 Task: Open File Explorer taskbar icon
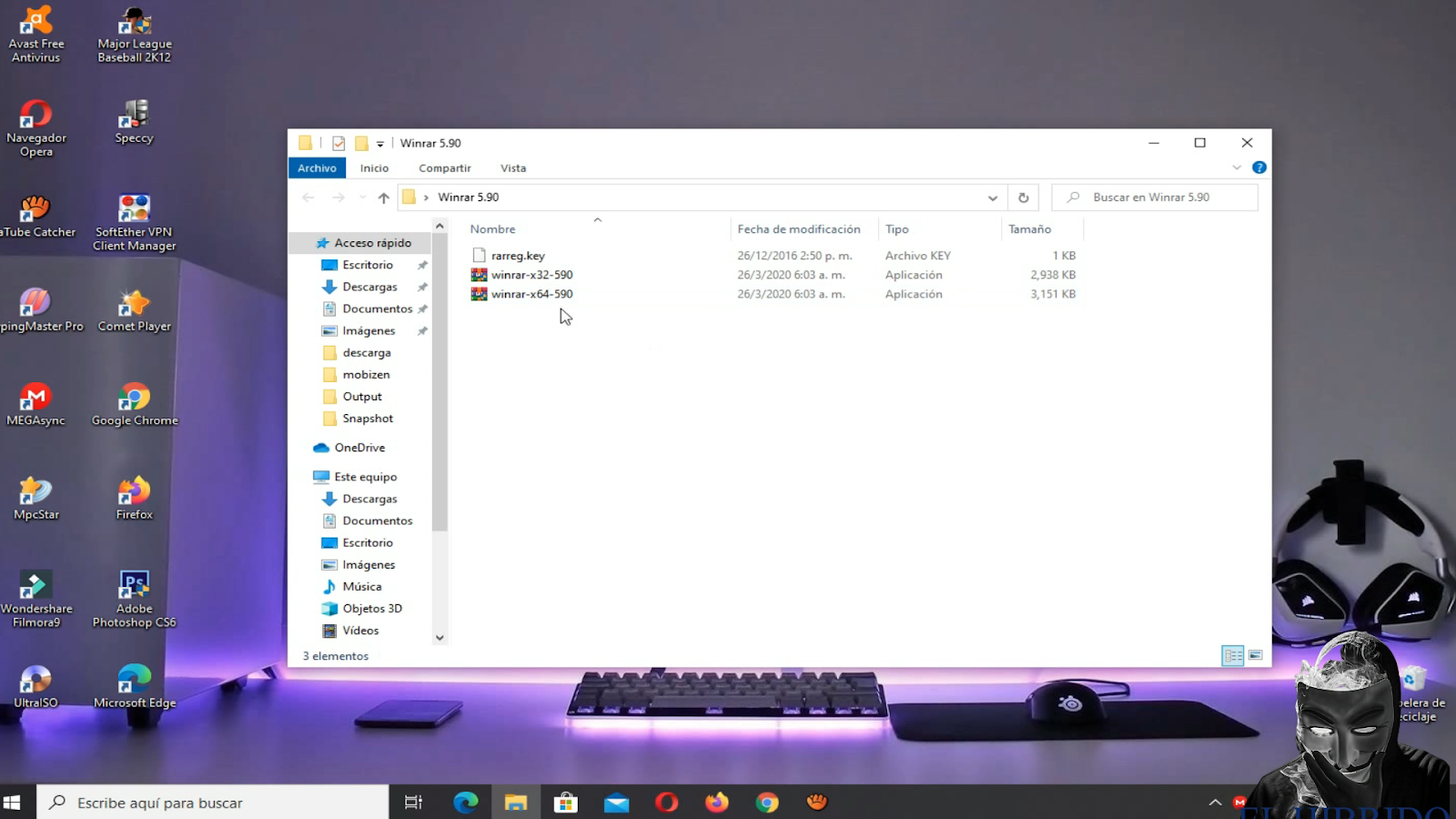point(516,802)
